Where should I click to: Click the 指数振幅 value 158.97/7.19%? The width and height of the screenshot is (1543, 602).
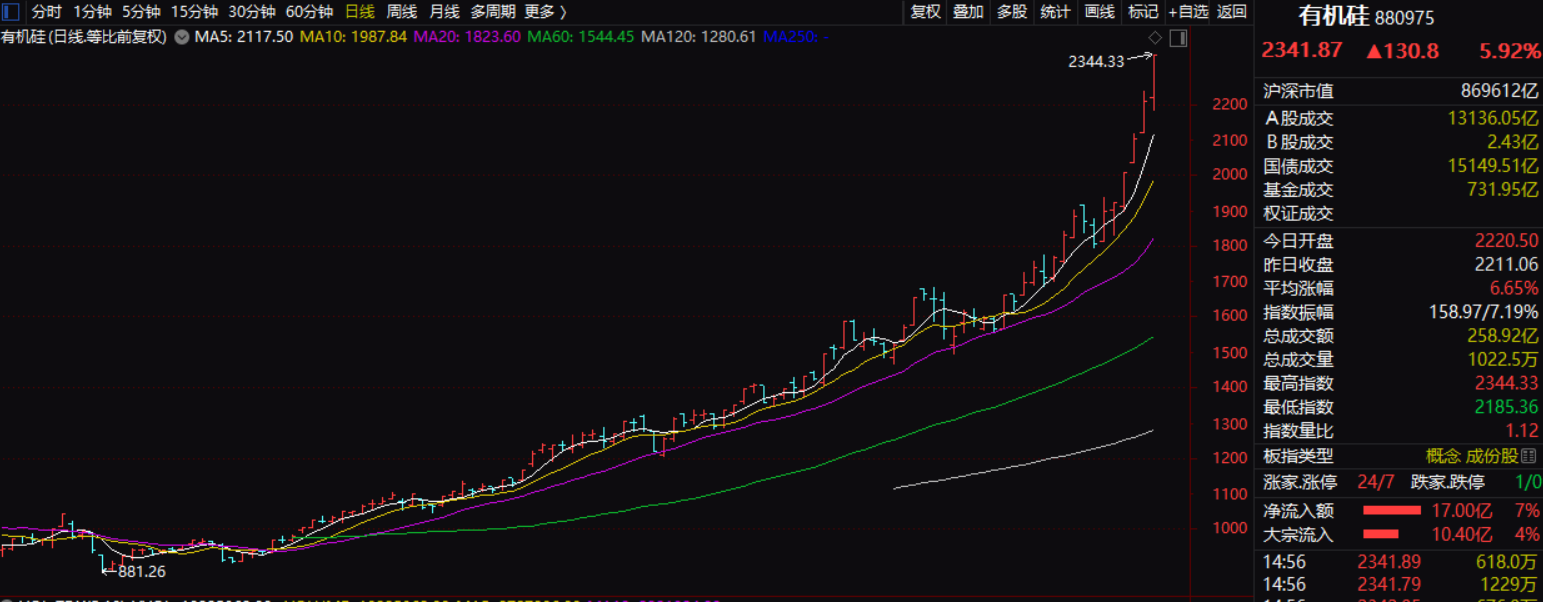click(1484, 313)
